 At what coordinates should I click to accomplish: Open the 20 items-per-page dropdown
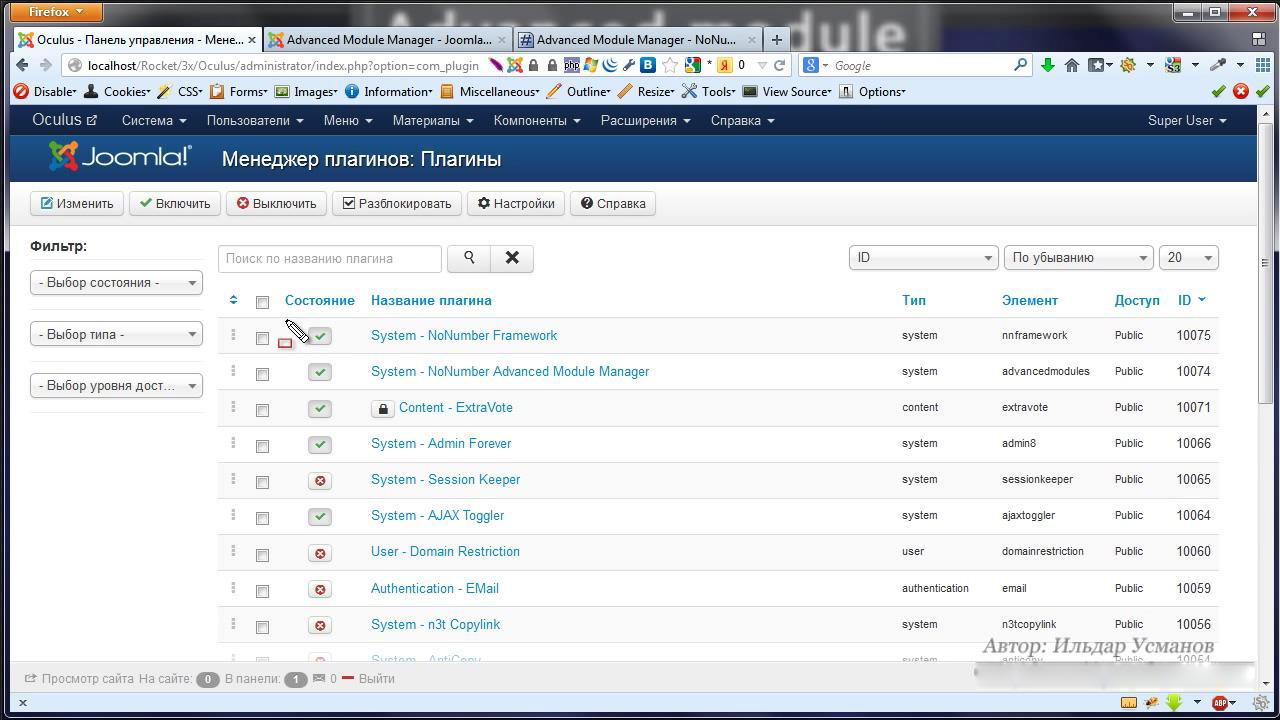pos(1188,258)
